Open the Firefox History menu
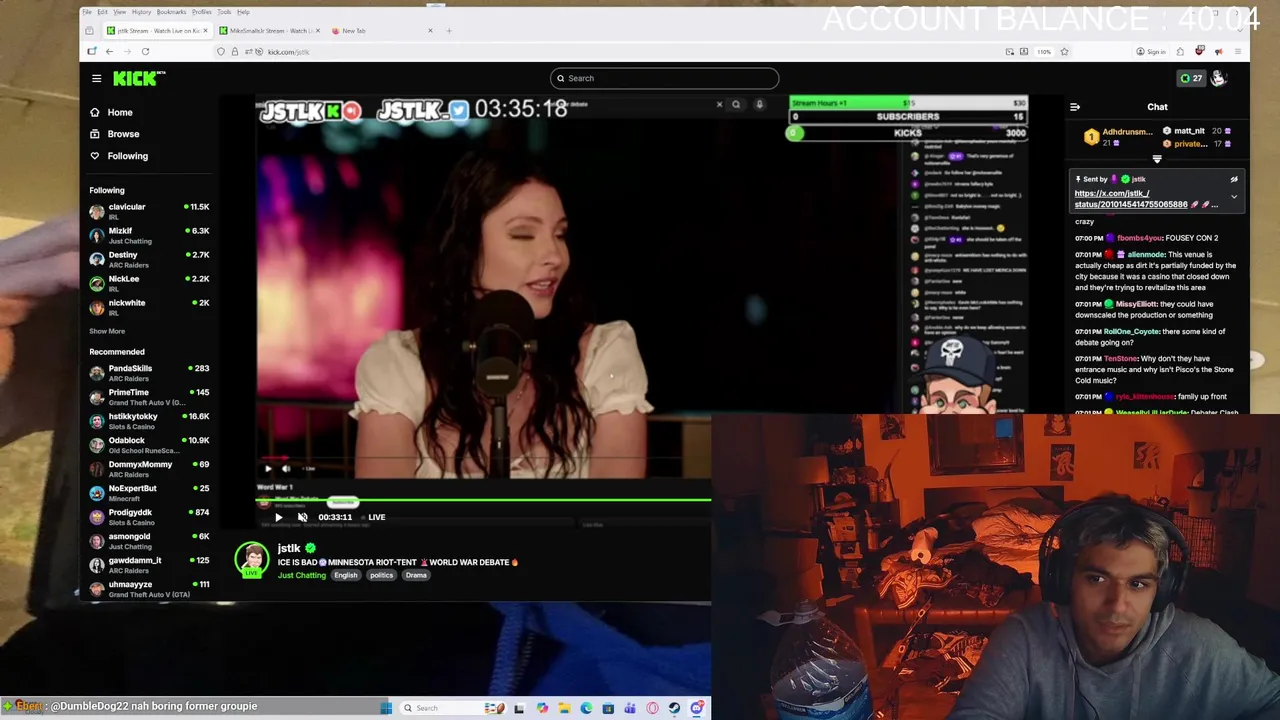Image resolution: width=1280 pixels, height=720 pixels. 141,12
